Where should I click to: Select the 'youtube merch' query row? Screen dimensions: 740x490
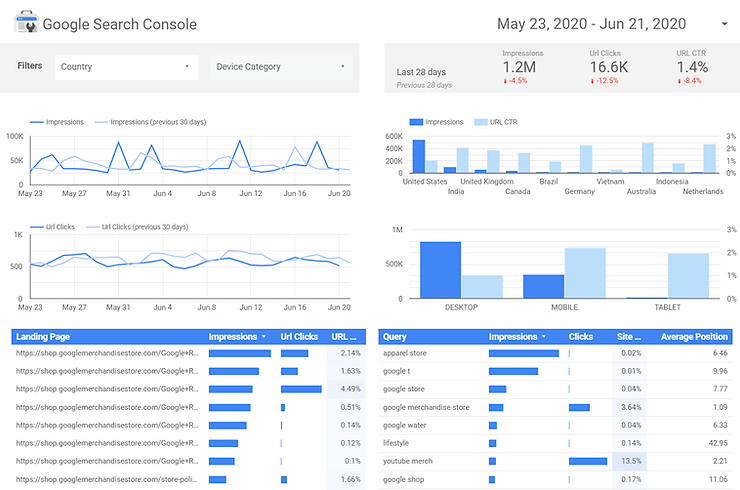point(555,461)
